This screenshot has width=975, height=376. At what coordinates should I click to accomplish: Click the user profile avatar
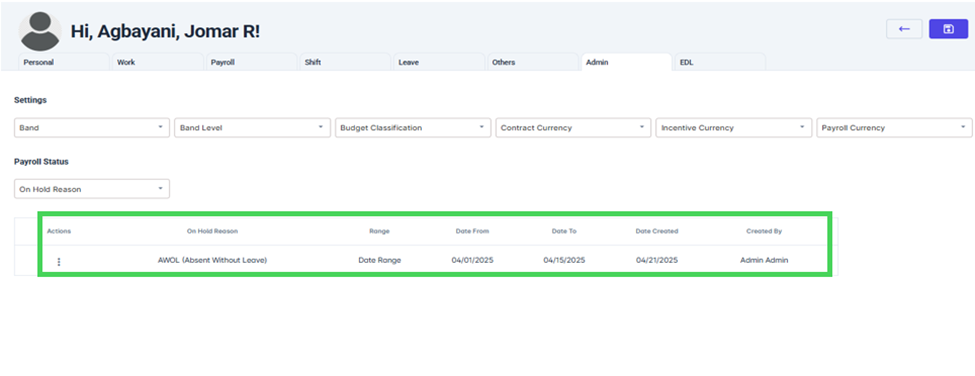point(40,31)
